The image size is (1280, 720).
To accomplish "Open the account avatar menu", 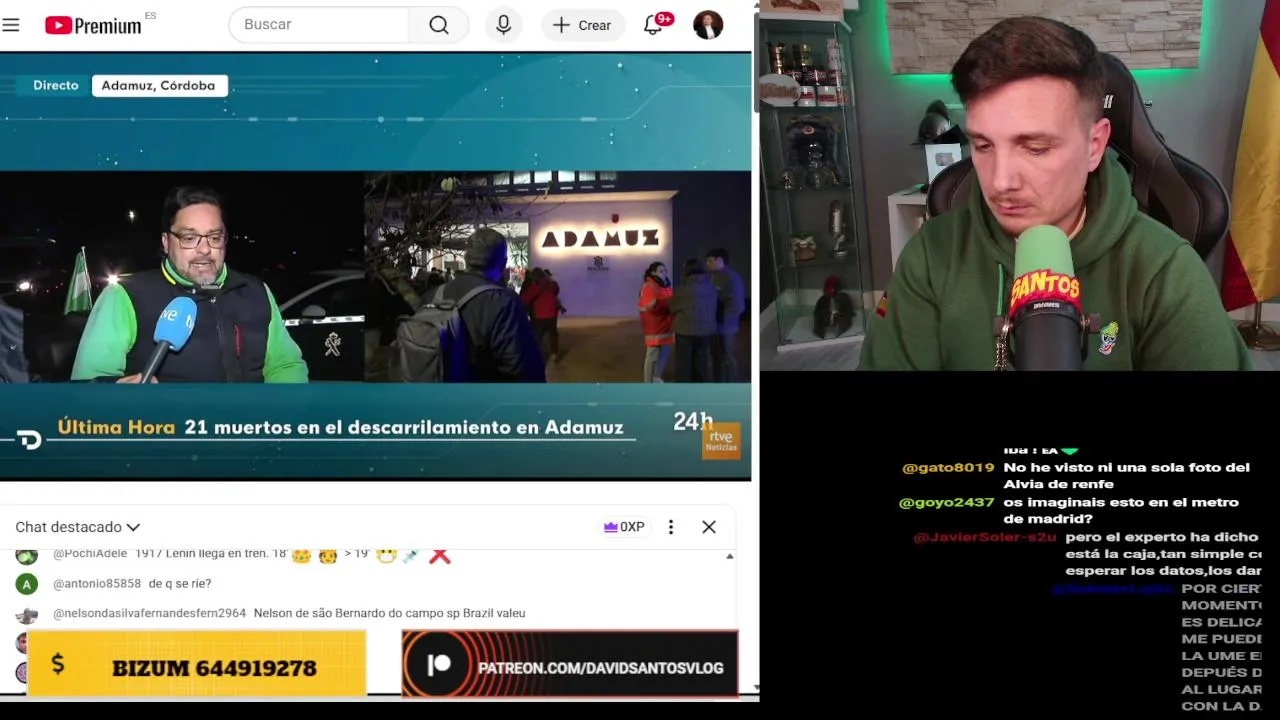I will click(708, 25).
